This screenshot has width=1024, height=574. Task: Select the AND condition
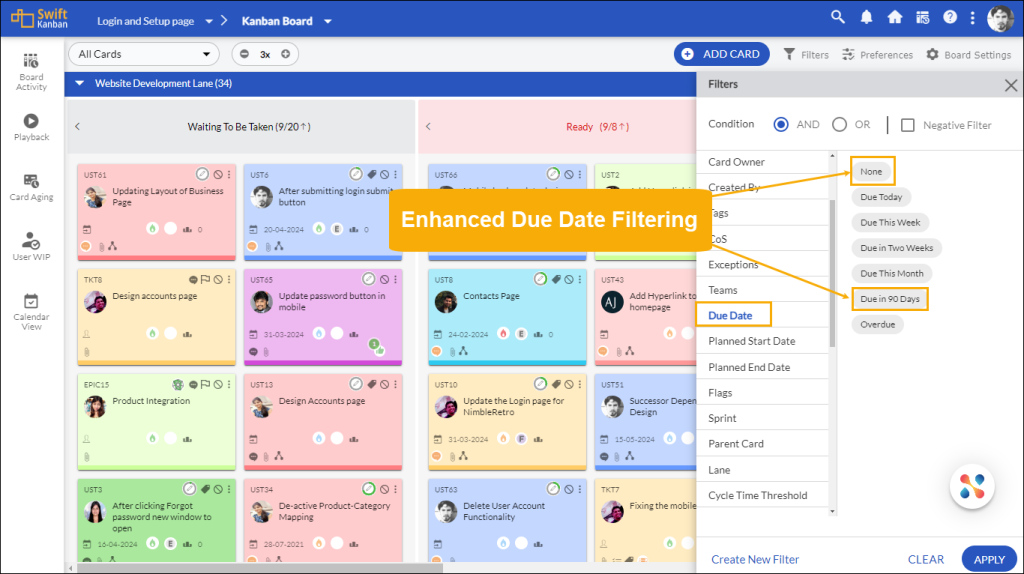pyautogui.click(x=780, y=124)
